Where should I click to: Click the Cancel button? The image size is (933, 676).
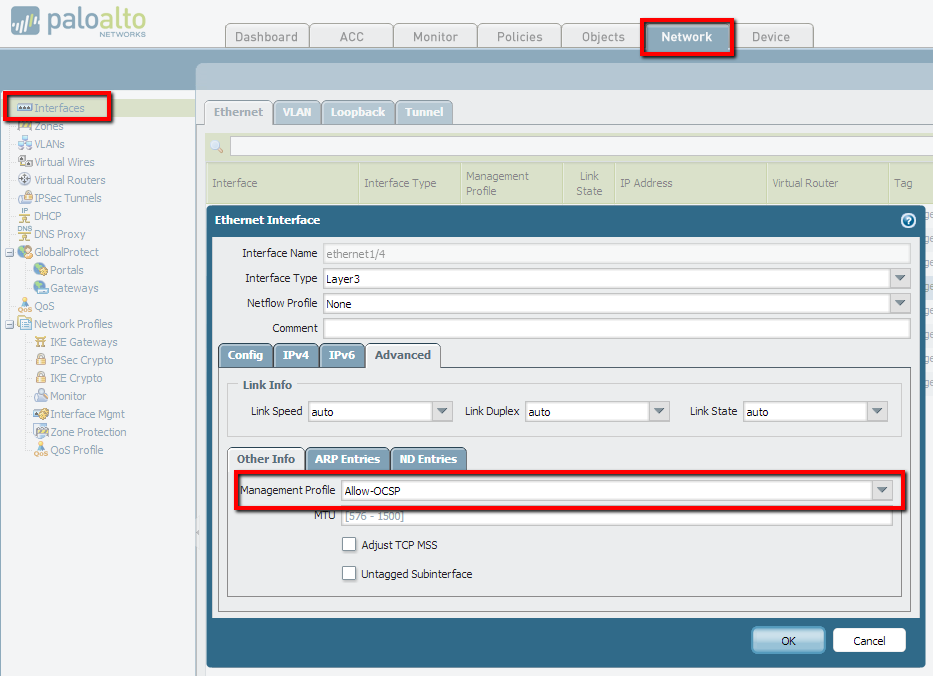pyautogui.click(x=869, y=640)
